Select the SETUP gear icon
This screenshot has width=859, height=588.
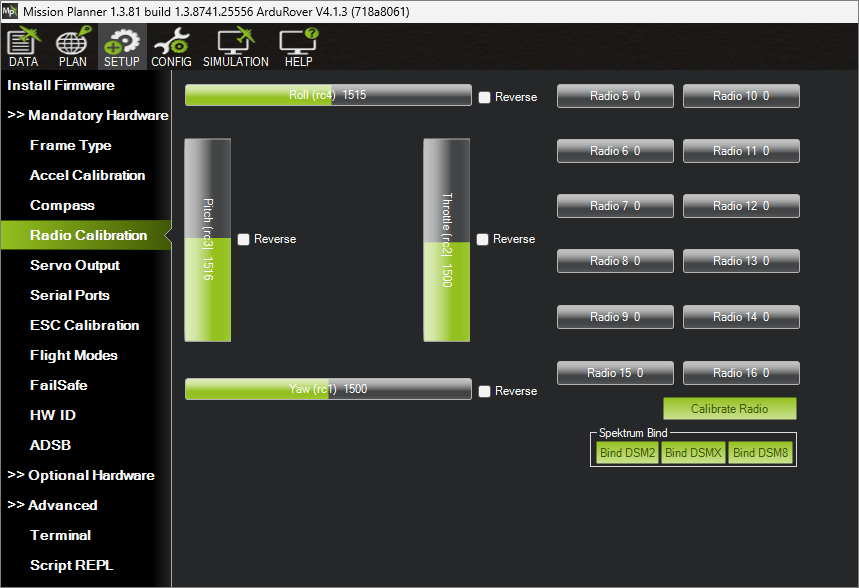tap(122, 47)
